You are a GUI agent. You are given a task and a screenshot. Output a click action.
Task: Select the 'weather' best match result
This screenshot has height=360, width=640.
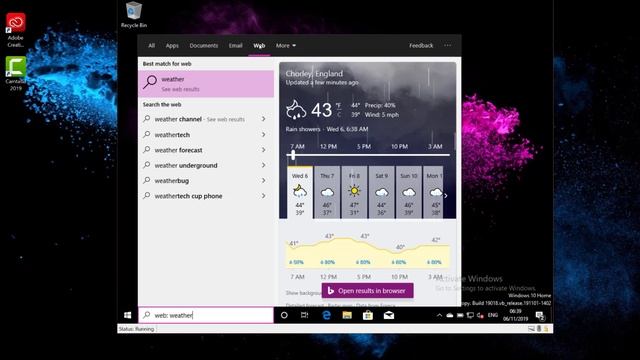click(x=206, y=84)
